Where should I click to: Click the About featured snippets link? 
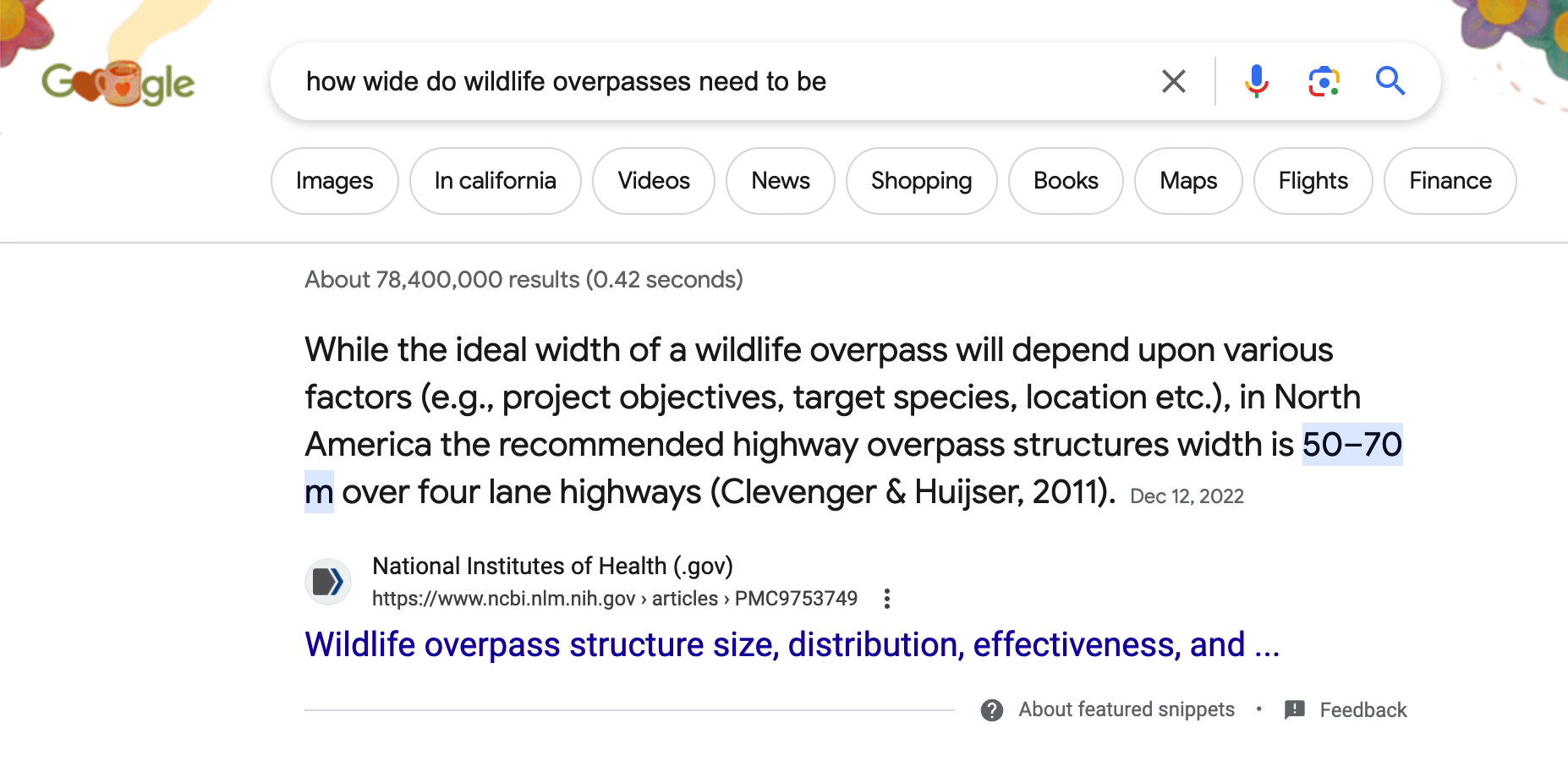1127,709
